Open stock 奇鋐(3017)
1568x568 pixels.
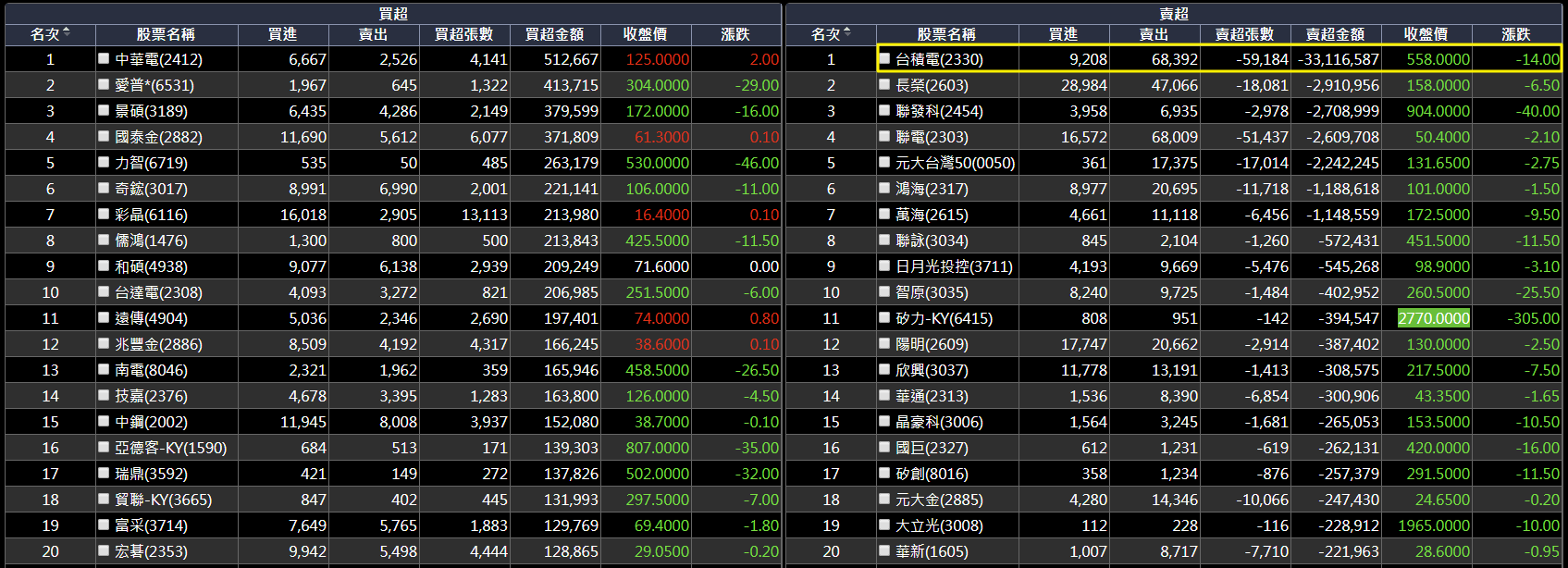(151, 189)
